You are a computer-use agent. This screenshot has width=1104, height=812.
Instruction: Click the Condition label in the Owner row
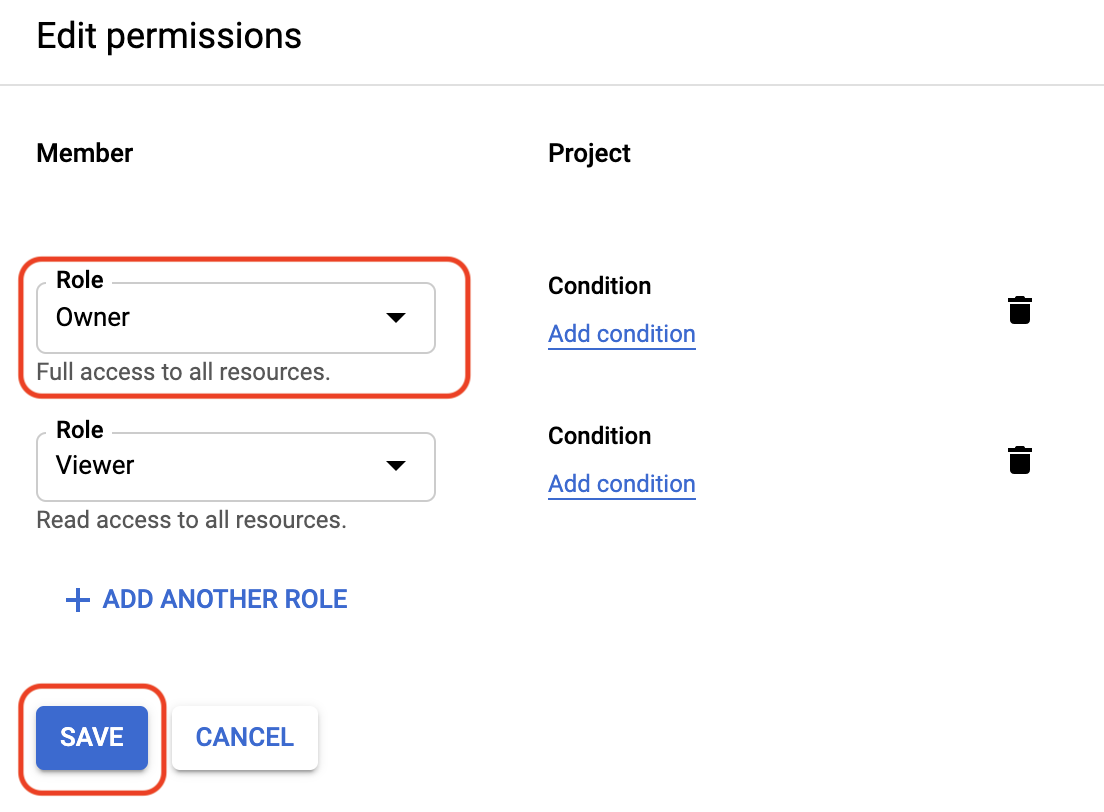(599, 286)
